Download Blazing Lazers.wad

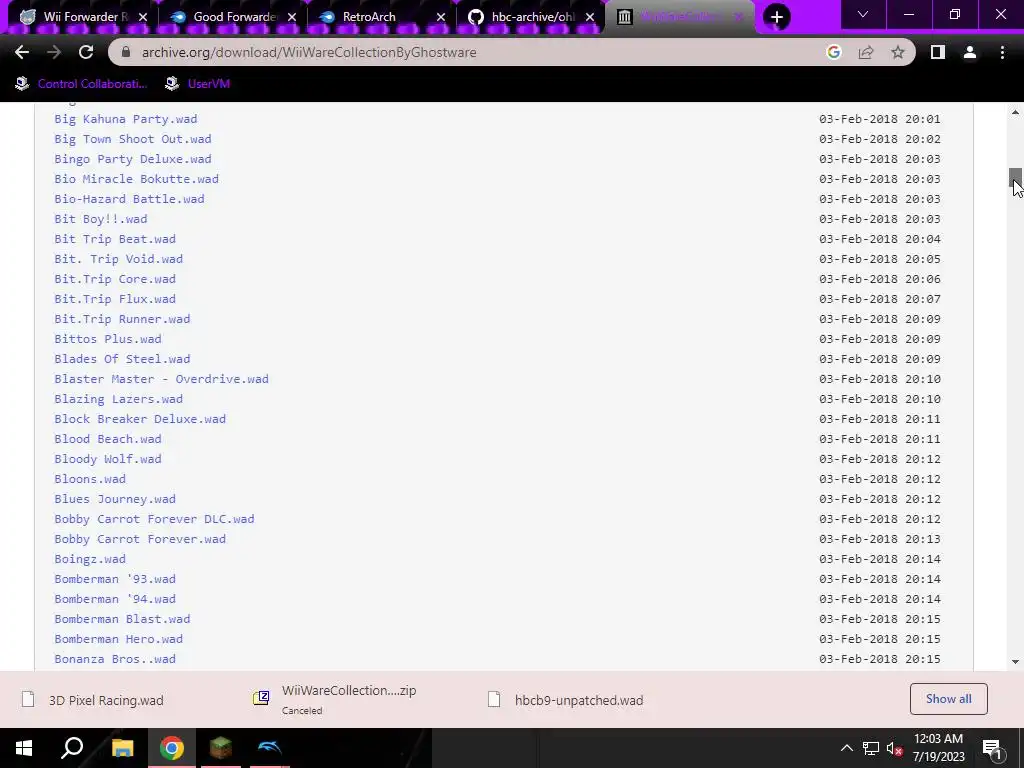pyautogui.click(x=118, y=399)
